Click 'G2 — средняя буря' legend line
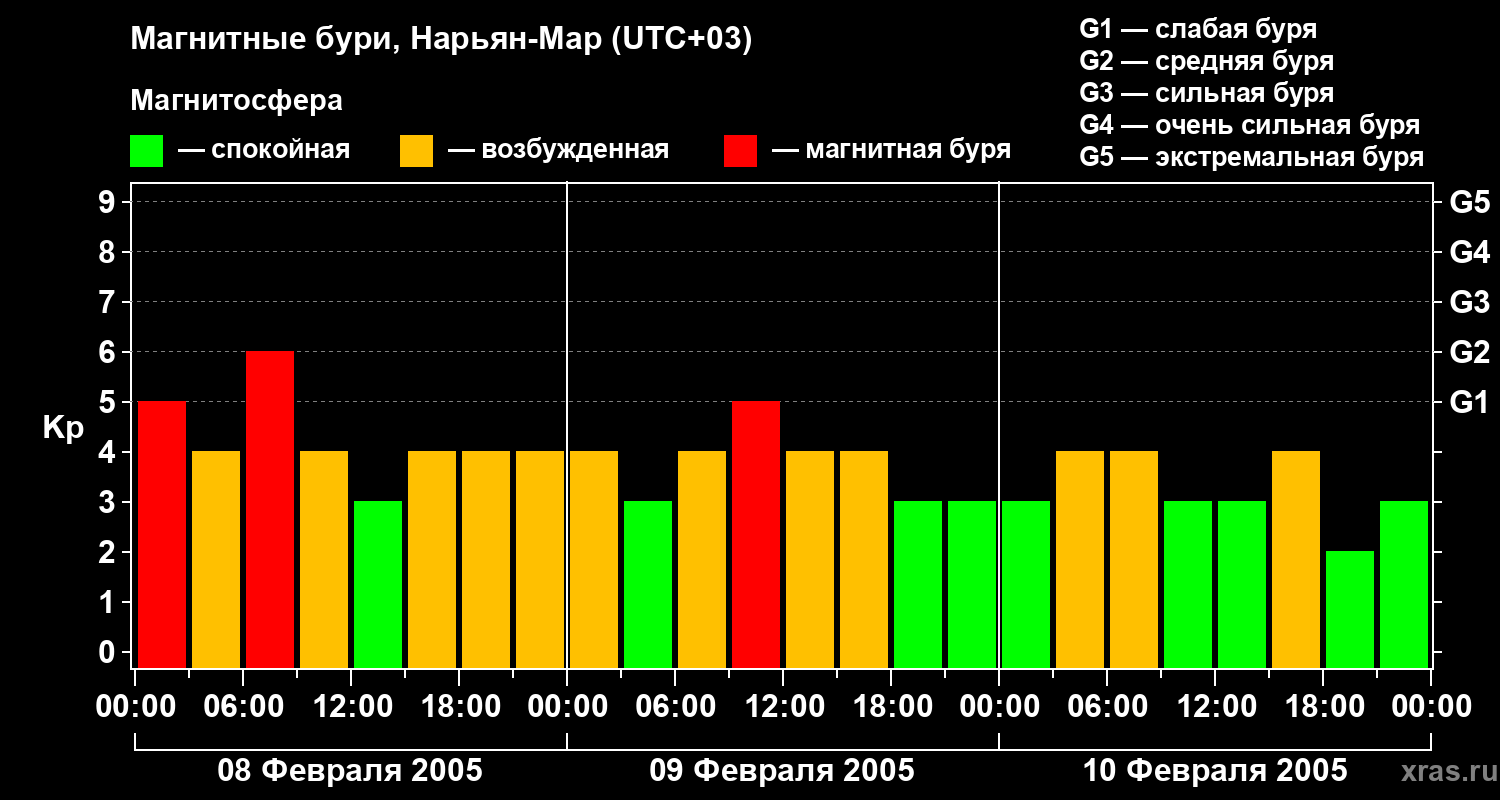1500x800 pixels. (x=1206, y=61)
